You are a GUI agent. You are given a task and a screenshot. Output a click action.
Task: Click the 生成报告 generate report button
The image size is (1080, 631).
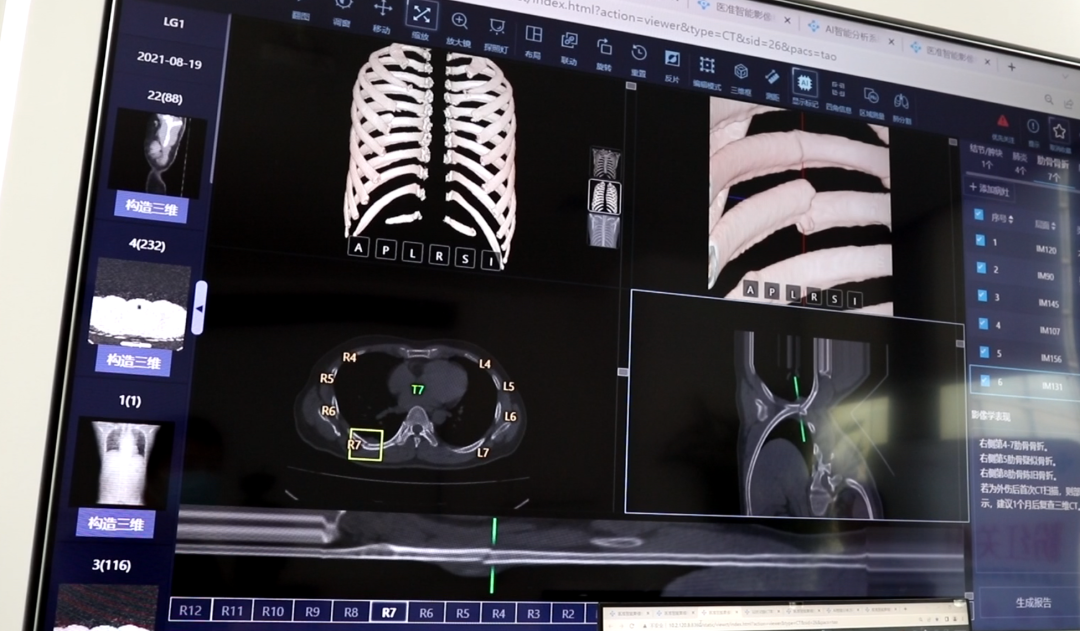pos(1032,603)
